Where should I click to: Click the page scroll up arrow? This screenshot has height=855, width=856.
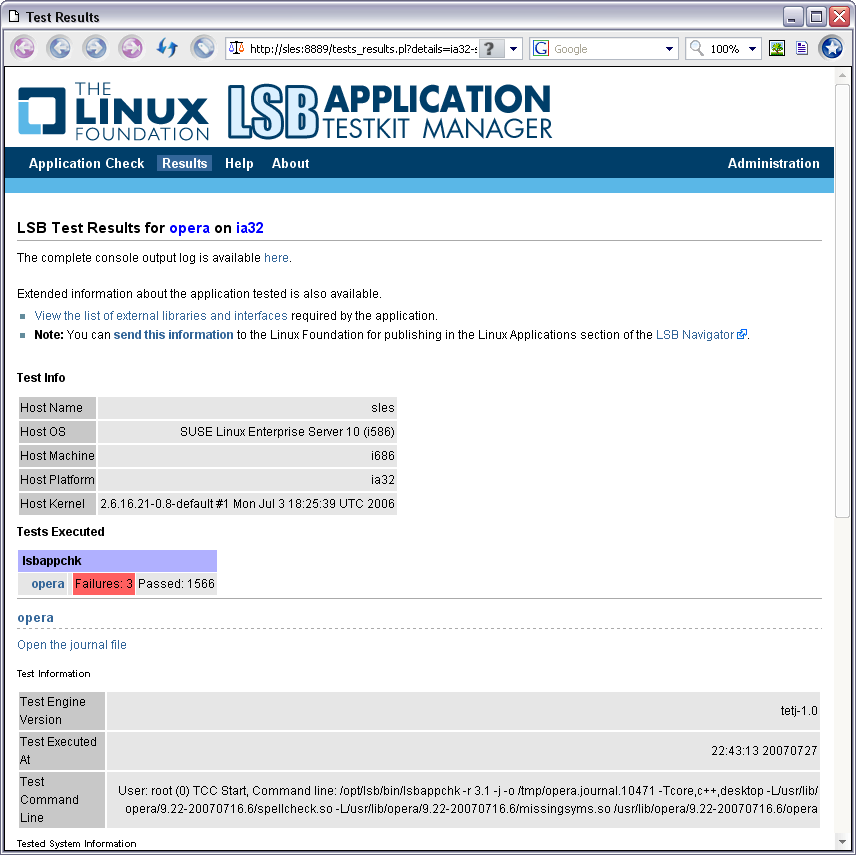(843, 75)
